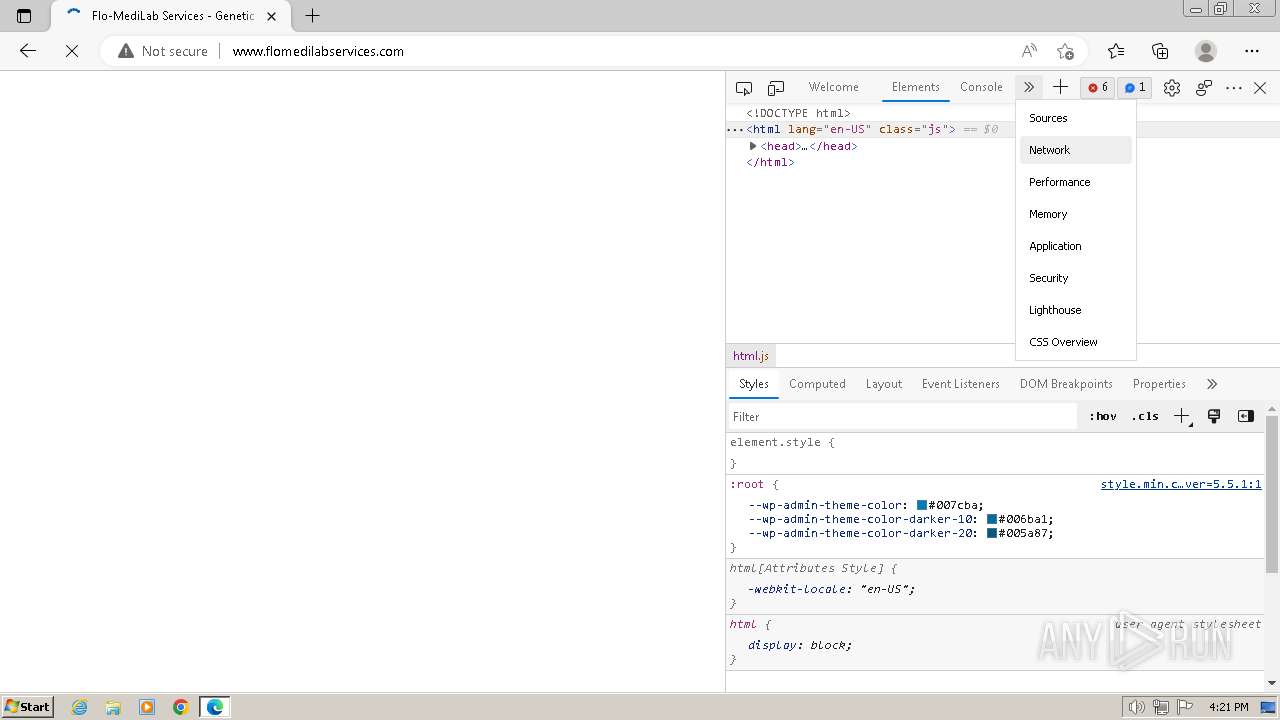The width and height of the screenshot is (1280, 720).
Task: Open more DevTools tabs chevron
Action: (x=1028, y=87)
